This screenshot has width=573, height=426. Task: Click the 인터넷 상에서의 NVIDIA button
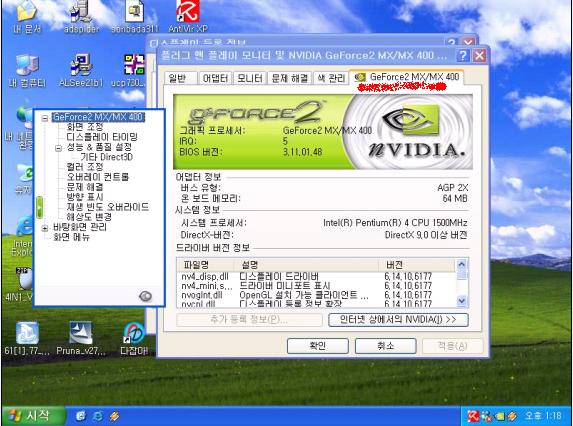coord(398,320)
